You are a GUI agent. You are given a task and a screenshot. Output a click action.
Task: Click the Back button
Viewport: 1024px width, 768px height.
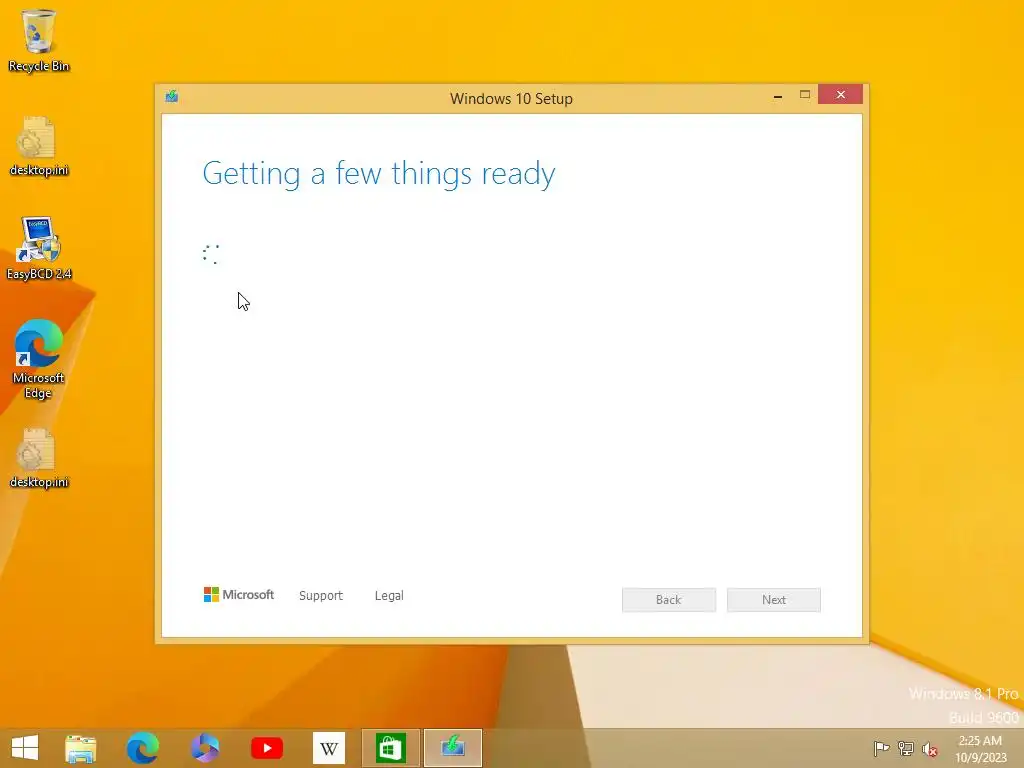tap(669, 600)
